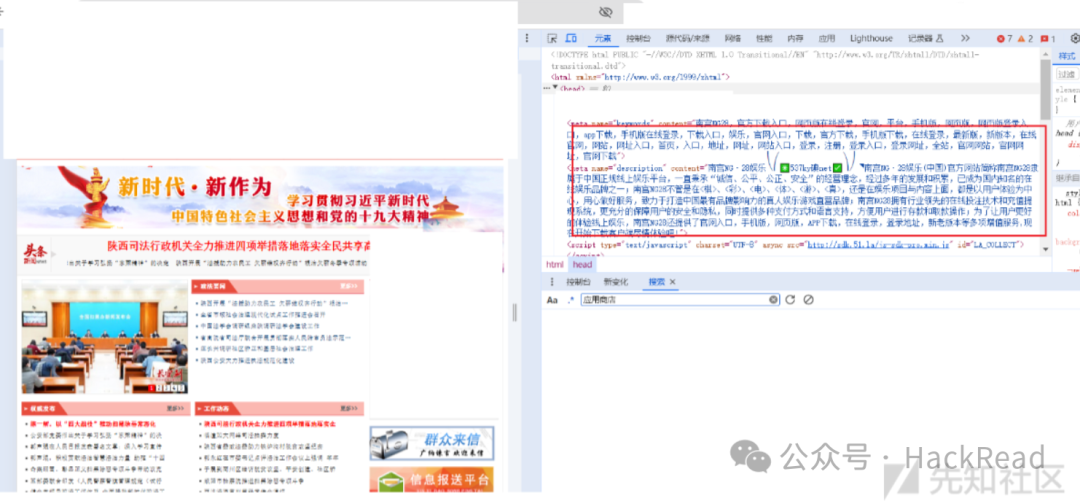Open the 信息报送平台 banner

[x=431, y=480]
